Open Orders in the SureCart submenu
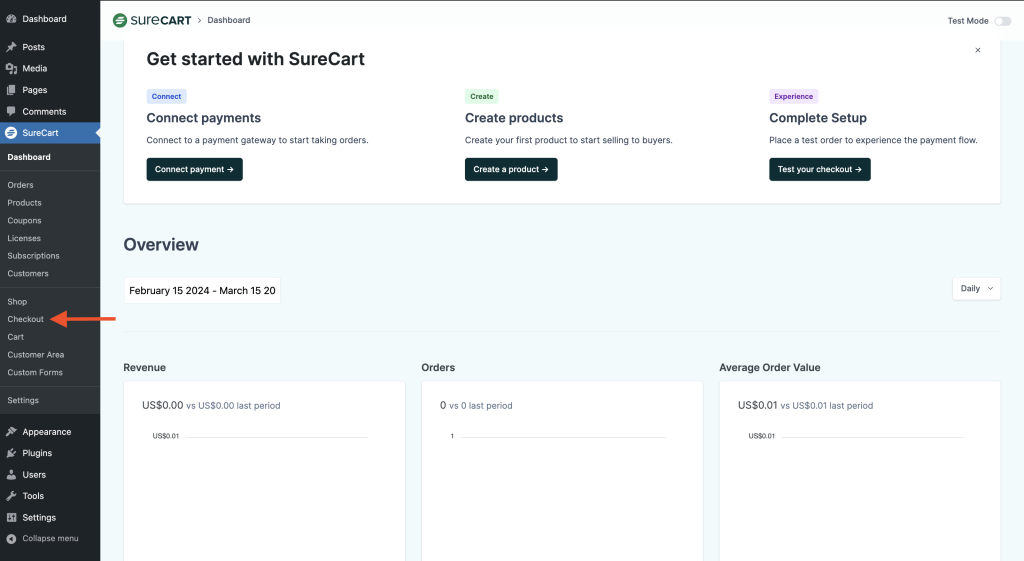This screenshot has height=561, width=1024. tap(20, 185)
